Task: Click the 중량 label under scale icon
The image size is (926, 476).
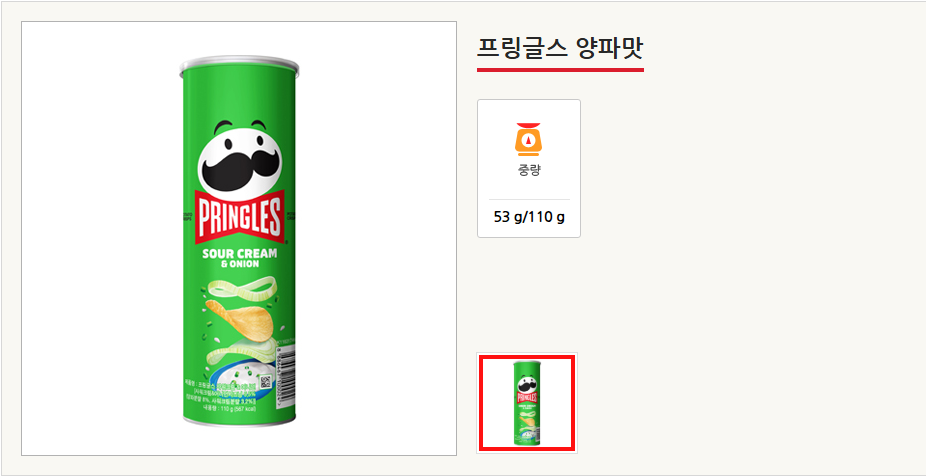Action: coord(529,171)
